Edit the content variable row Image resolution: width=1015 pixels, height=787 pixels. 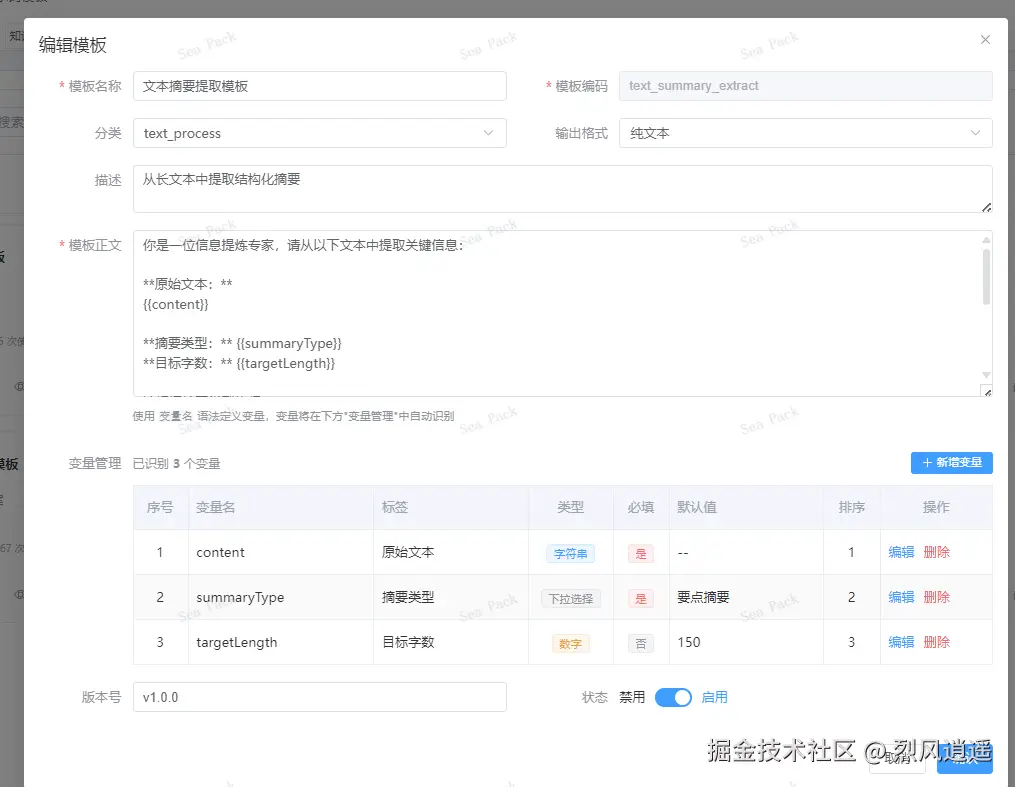[x=901, y=552]
